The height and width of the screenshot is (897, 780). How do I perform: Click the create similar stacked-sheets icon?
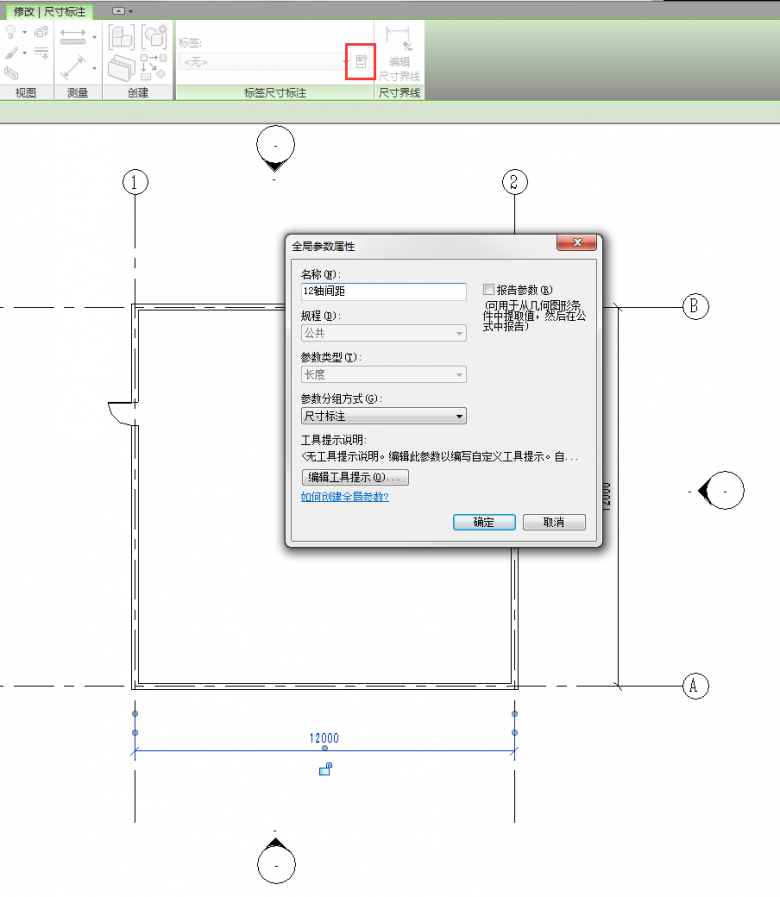121,68
